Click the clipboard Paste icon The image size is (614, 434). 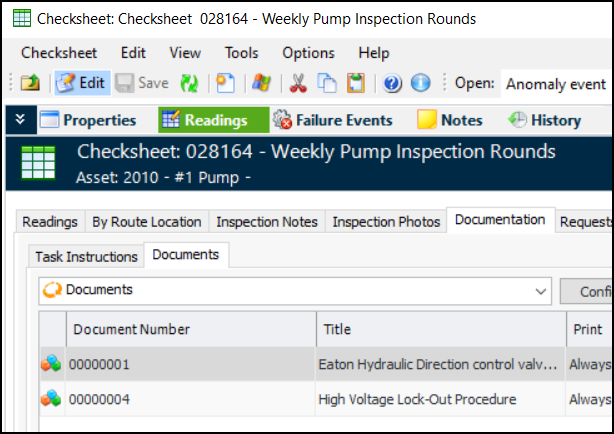(356, 83)
